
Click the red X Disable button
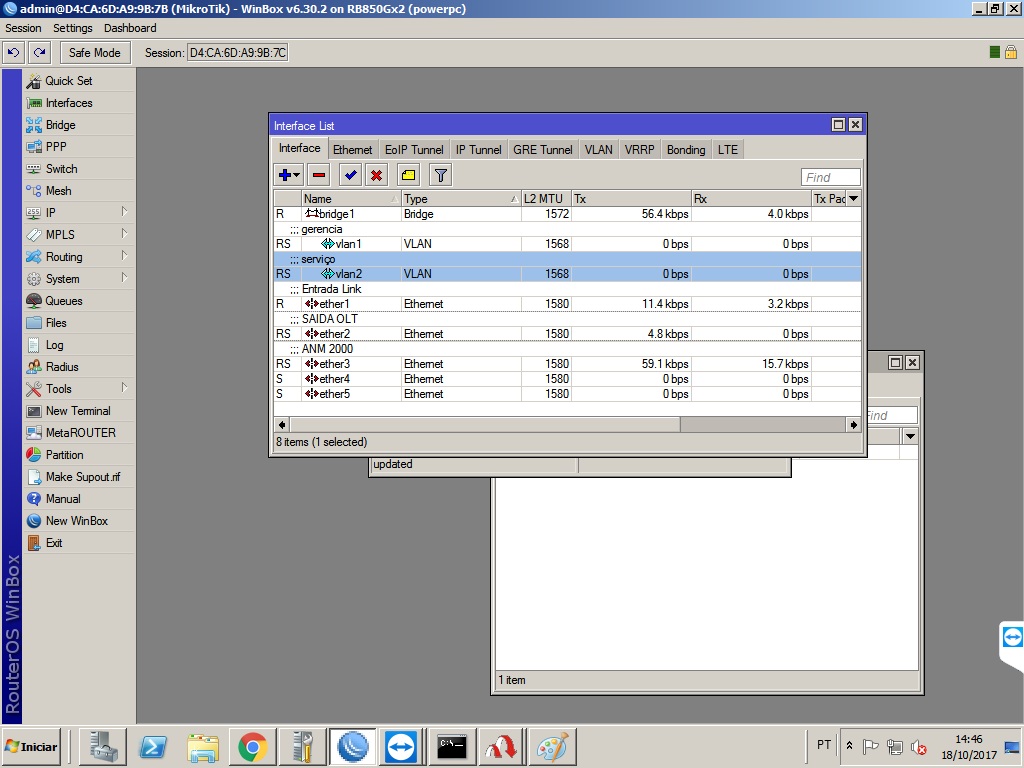click(376, 175)
